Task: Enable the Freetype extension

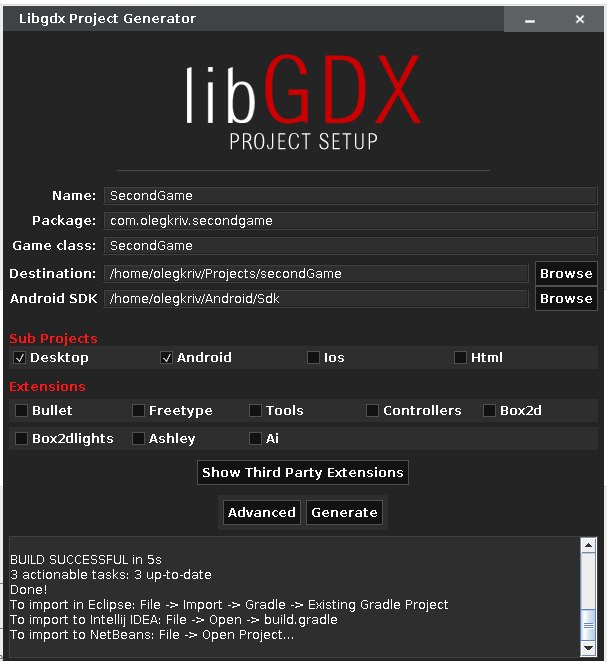Action: coord(138,411)
